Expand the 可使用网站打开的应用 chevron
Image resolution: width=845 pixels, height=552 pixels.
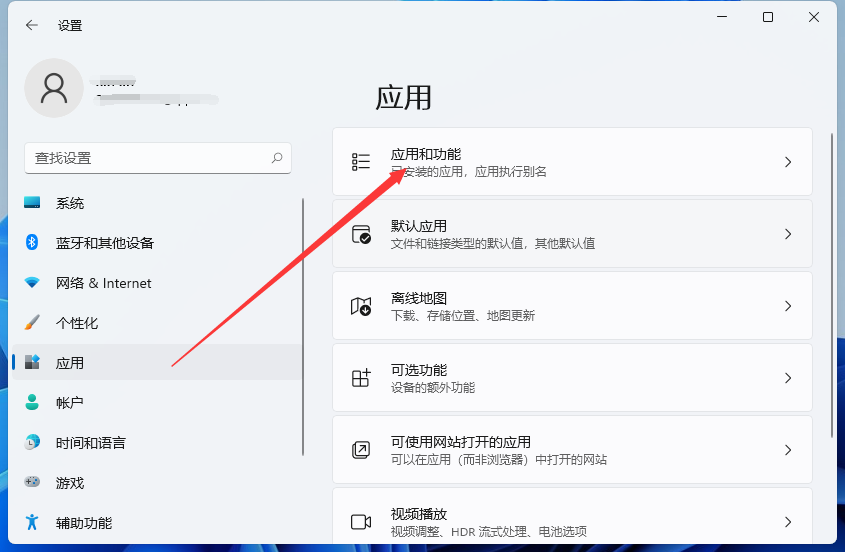788,450
